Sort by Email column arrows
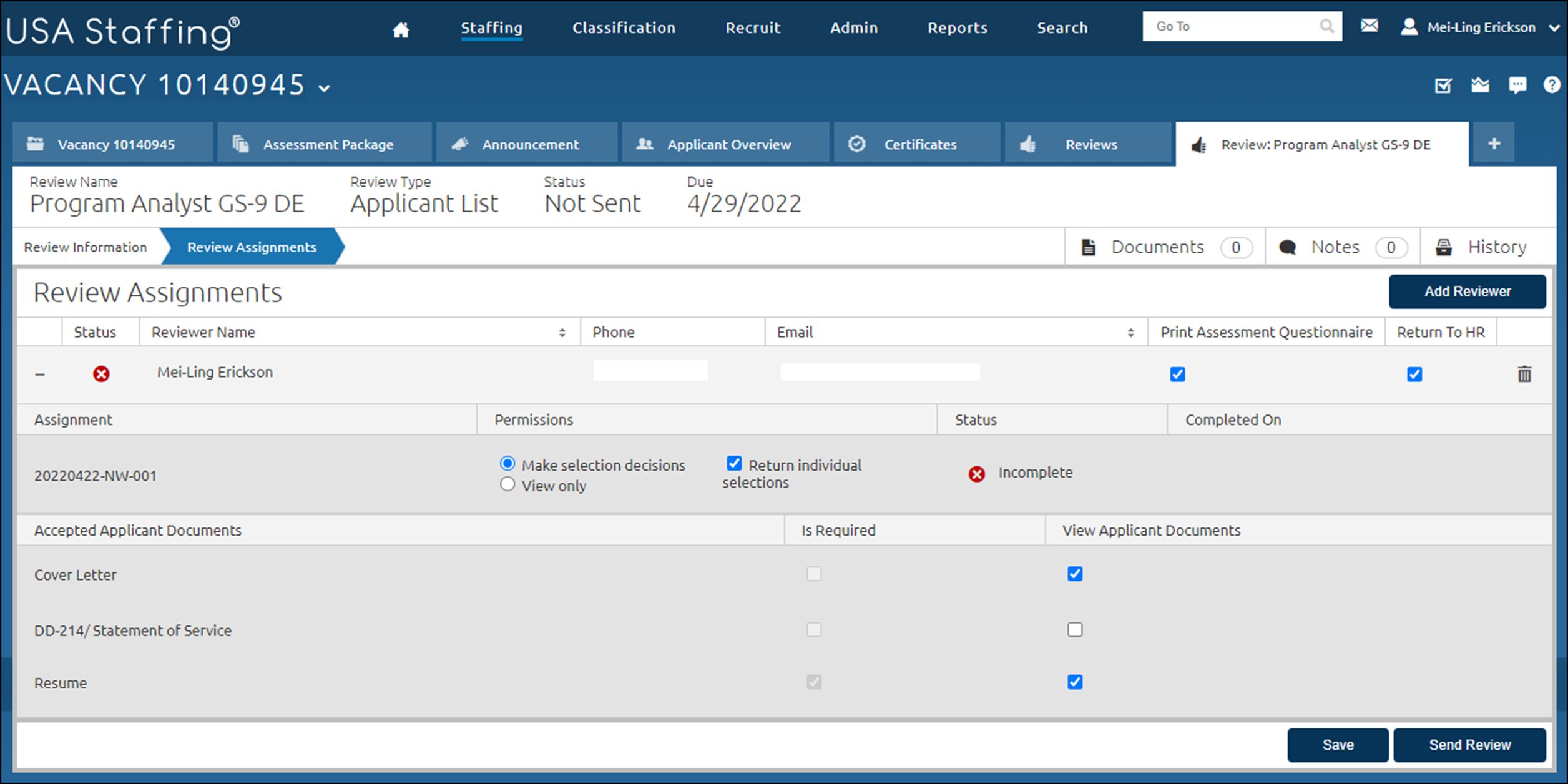 pos(1130,333)
